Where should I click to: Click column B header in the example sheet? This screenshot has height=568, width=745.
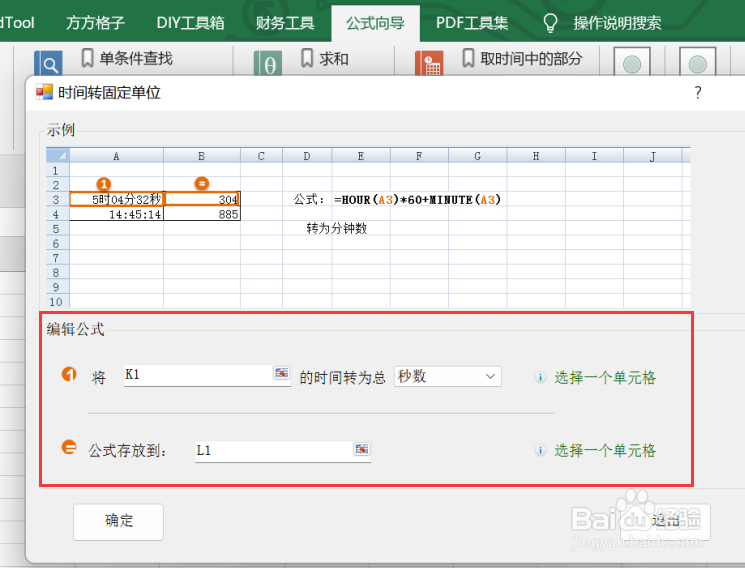click(202, 156)
